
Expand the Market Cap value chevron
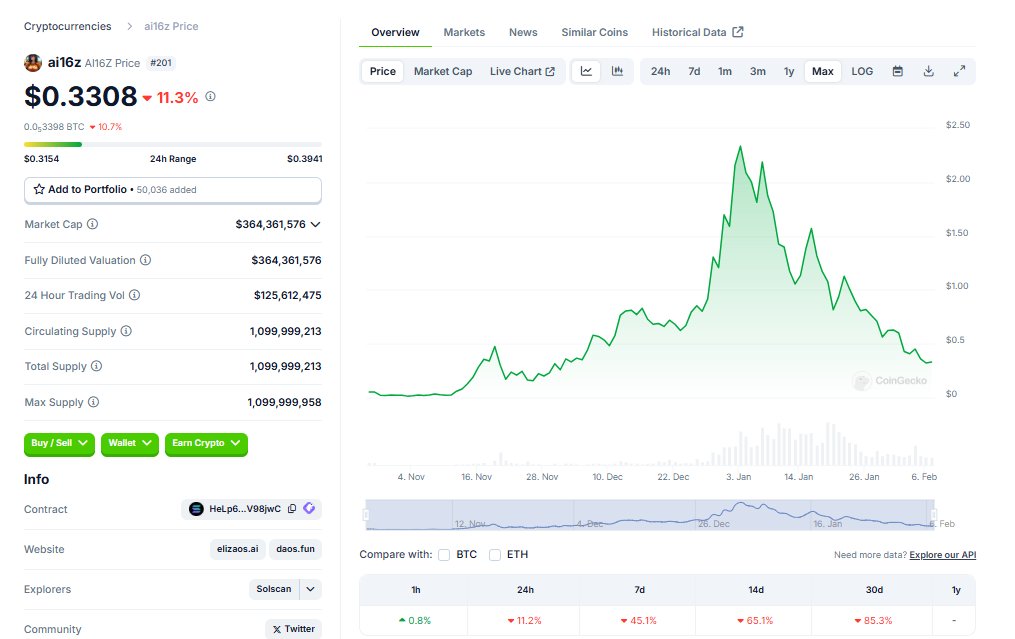point(315,225)
